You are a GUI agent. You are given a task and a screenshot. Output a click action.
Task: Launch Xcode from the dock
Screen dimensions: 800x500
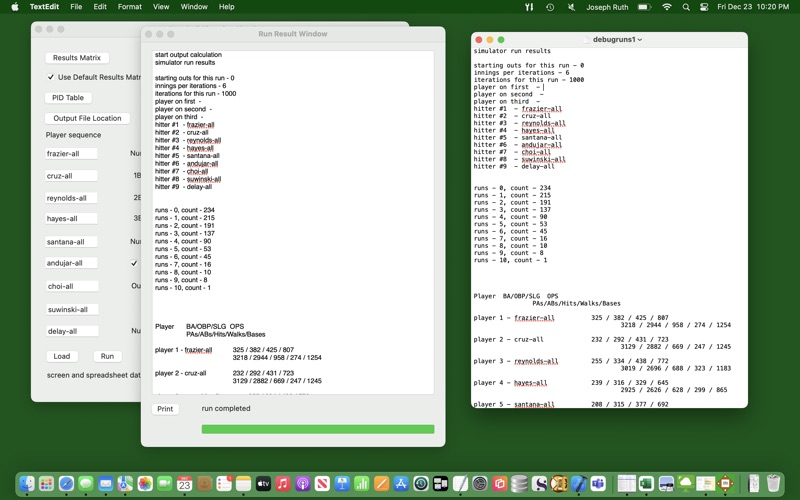tap(579, 483)
